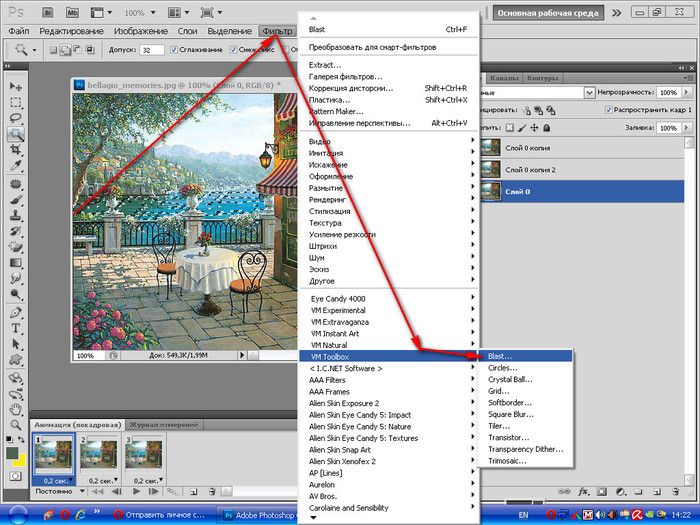Toggle the Смеж.пикс checkbox
Viewport: 700px width, 525px height.
coord(233,50)
